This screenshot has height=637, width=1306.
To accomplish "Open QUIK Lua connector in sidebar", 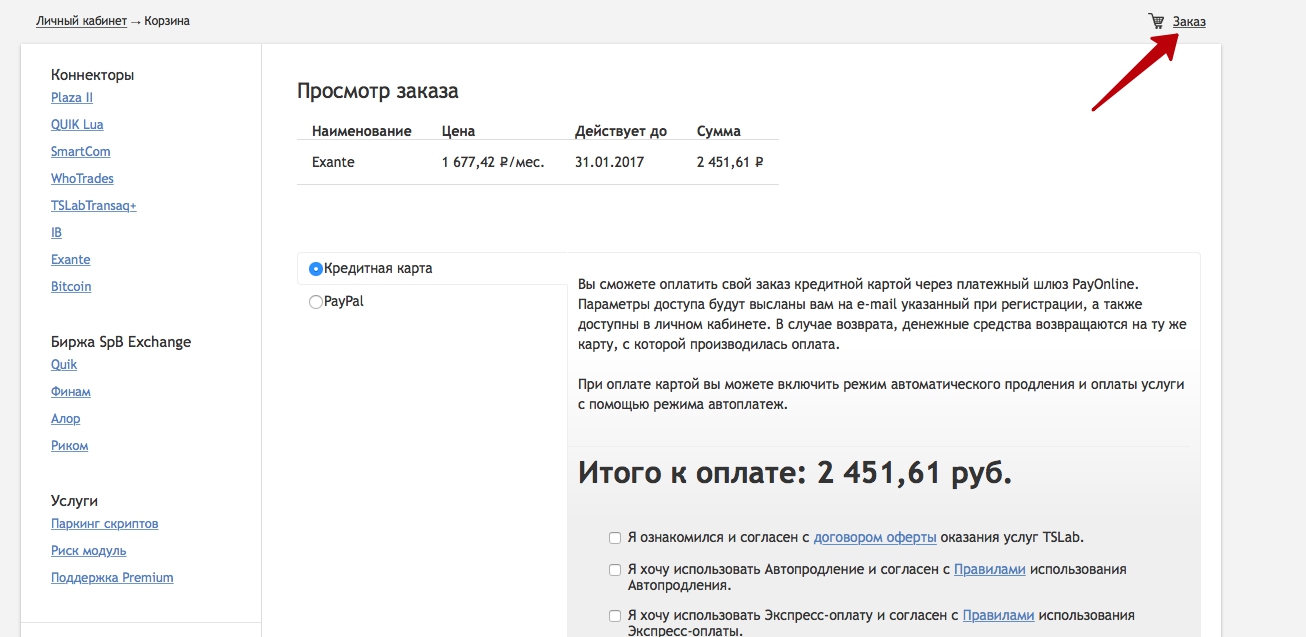I will [77, 125].
